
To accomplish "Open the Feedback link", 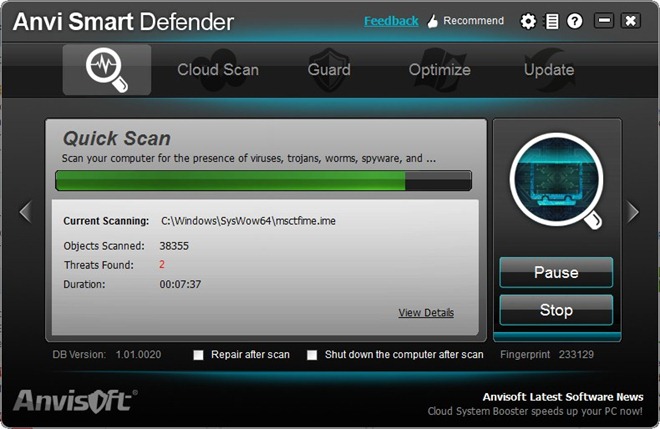I will point(391,21).
